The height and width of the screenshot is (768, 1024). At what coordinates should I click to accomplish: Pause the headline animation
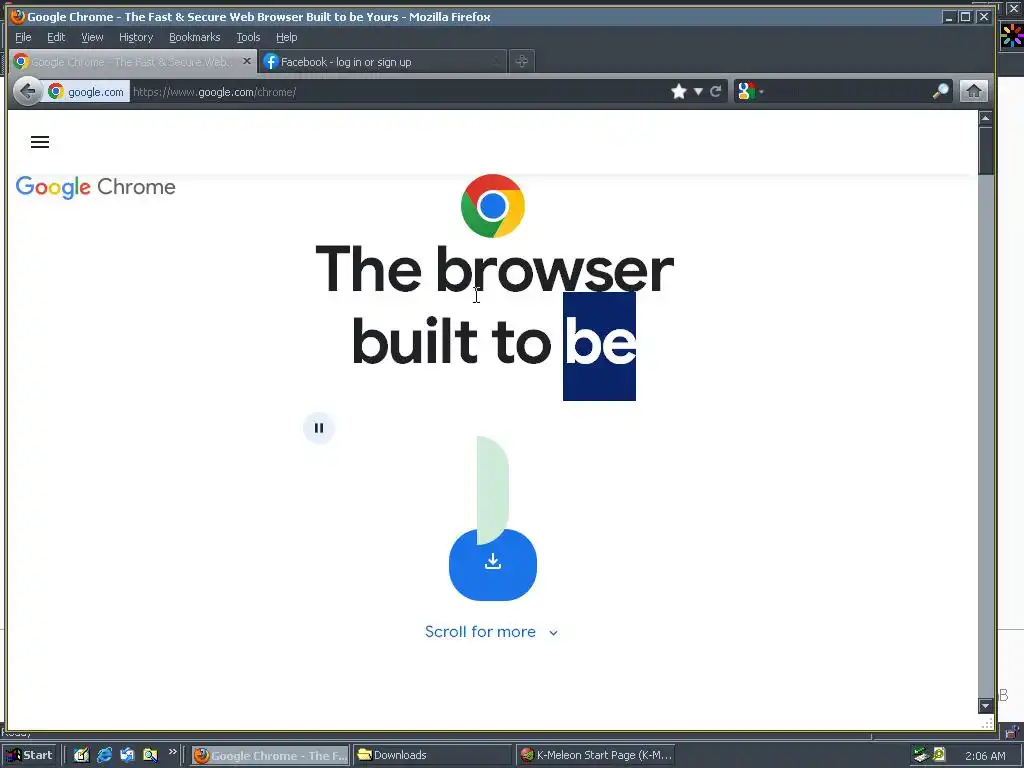coord(319,428)
